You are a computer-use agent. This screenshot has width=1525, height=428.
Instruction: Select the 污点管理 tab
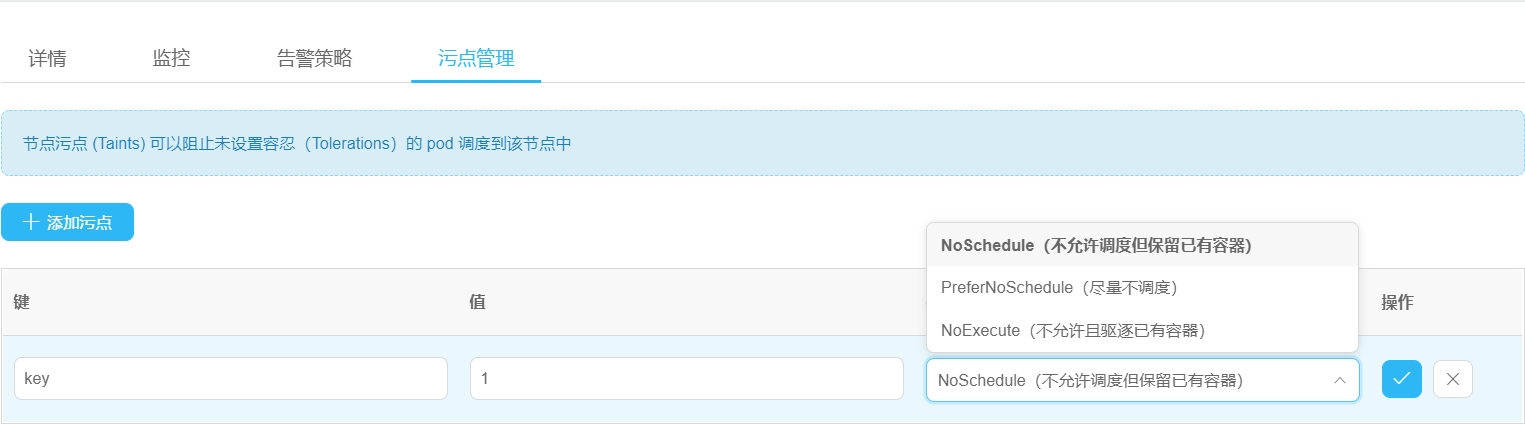coord(476,58)
